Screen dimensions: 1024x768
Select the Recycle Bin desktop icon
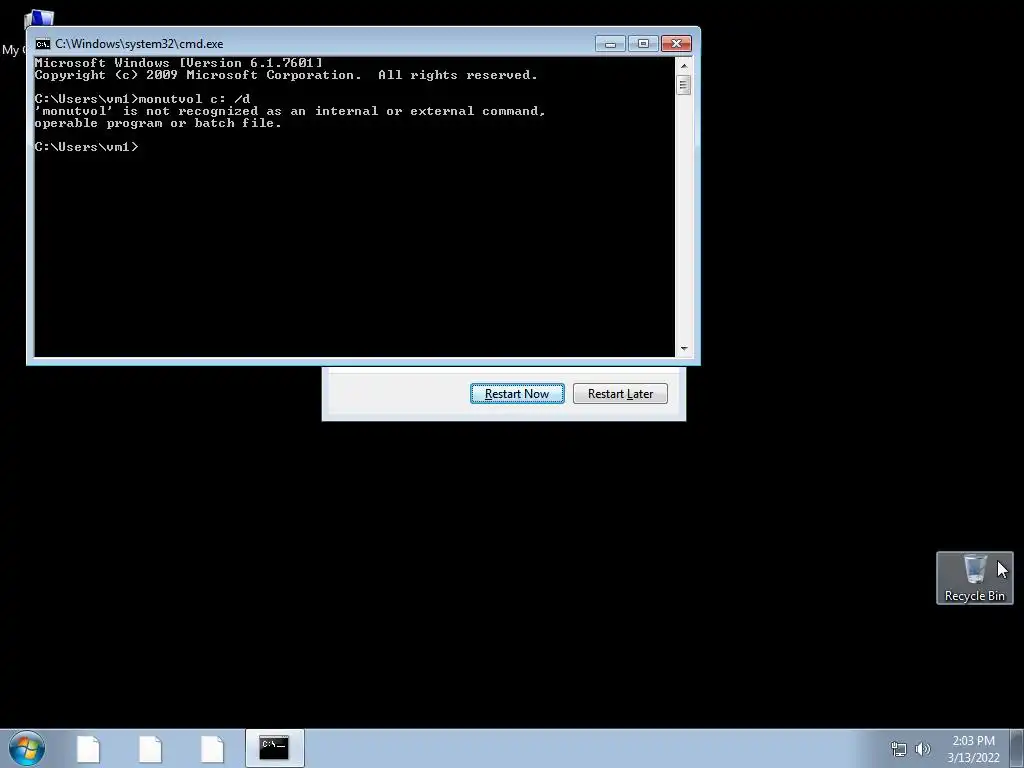(x=974, y=578)
